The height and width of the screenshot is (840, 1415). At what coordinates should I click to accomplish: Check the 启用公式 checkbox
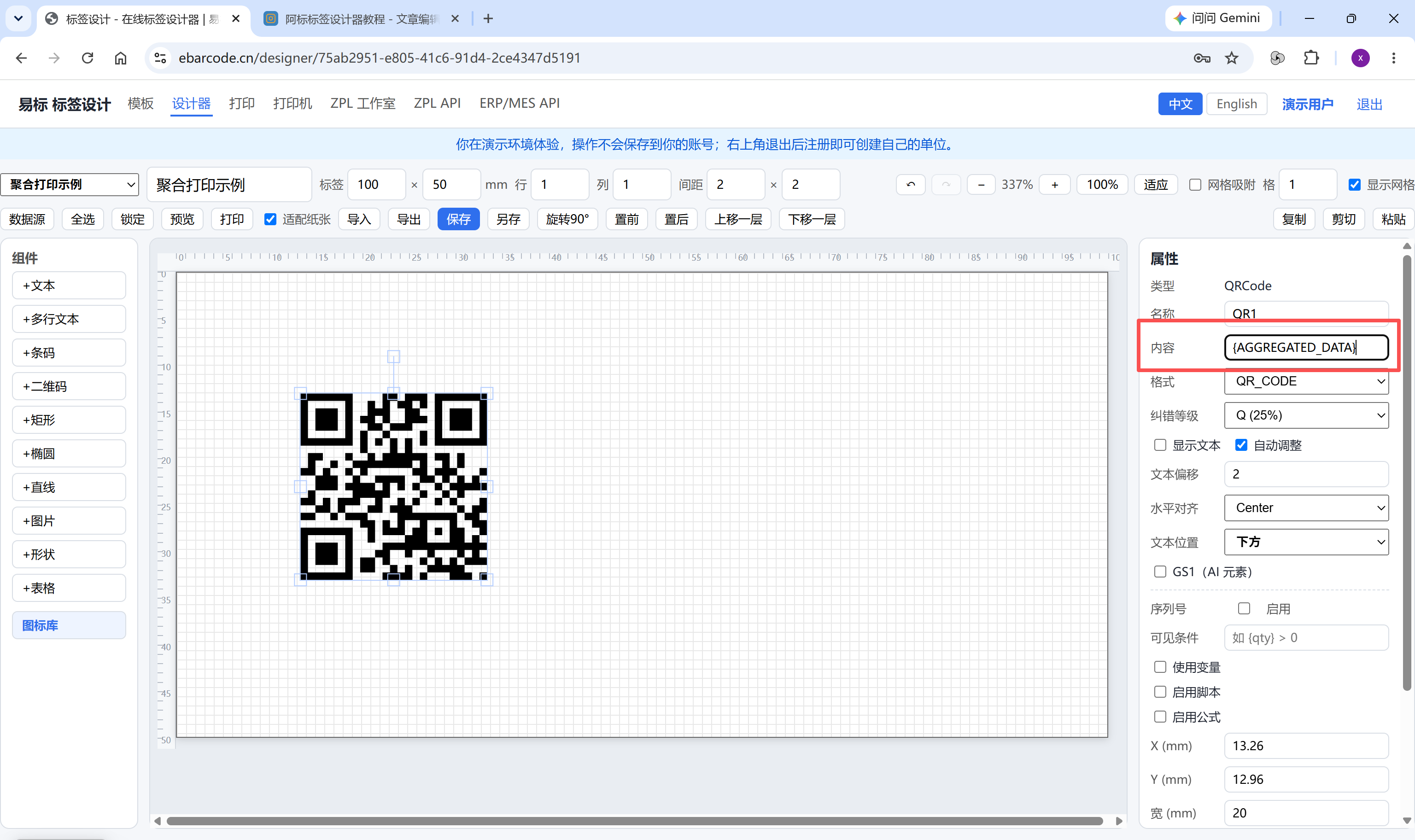[x=1160, y=717]
